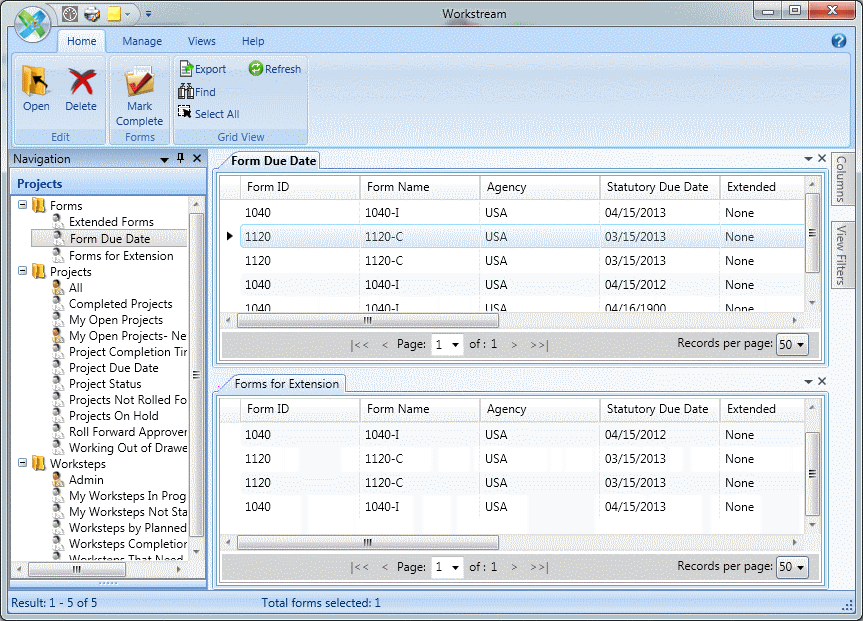The width and height of the screenshot is (863, 621).
Task: Export the grid data
Action: [203, 68]
